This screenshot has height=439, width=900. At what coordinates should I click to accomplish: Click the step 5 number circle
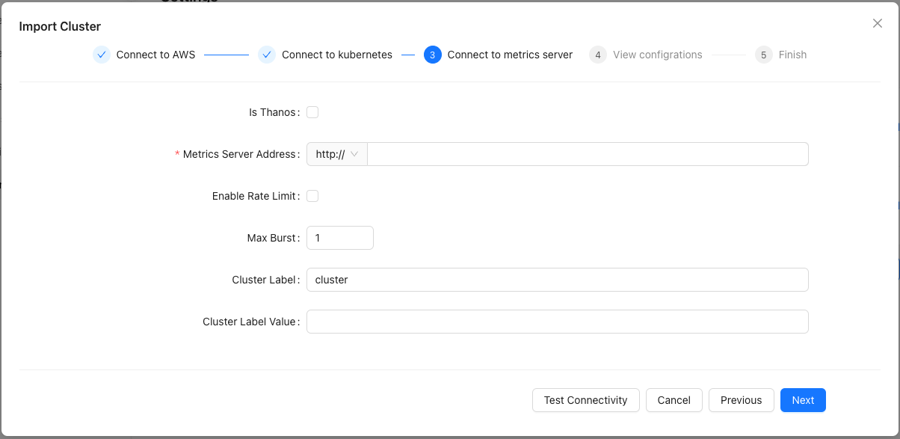(763, 55)
